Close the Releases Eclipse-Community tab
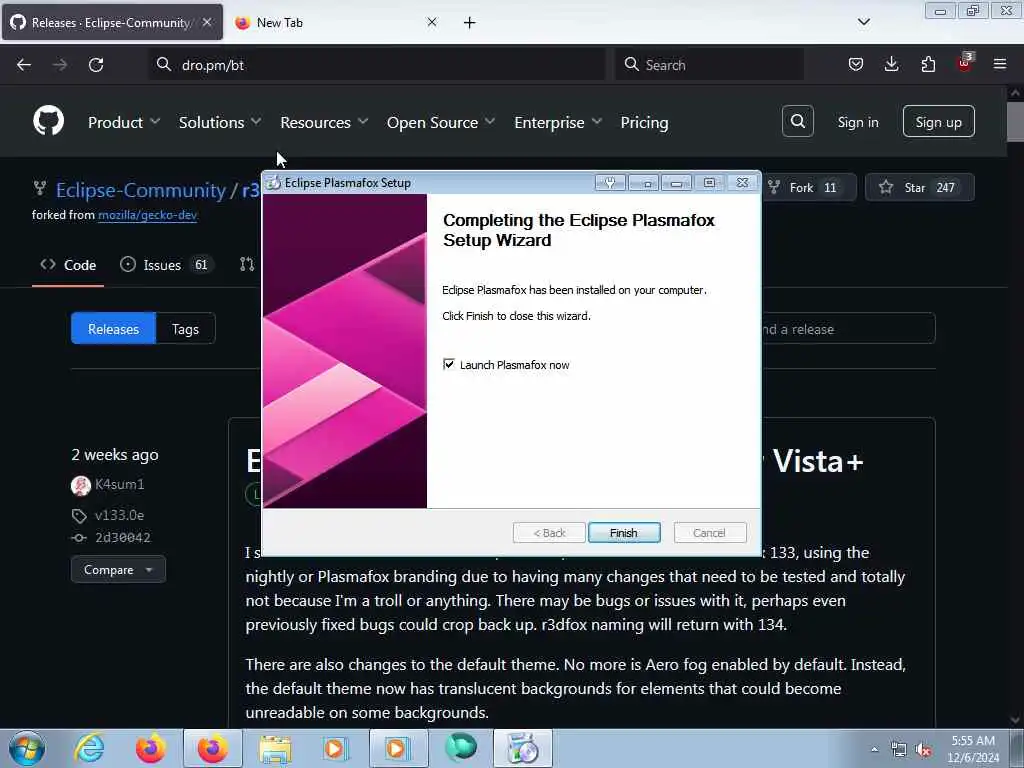Viewport: 1024px width, 768px height. [207, 22]
